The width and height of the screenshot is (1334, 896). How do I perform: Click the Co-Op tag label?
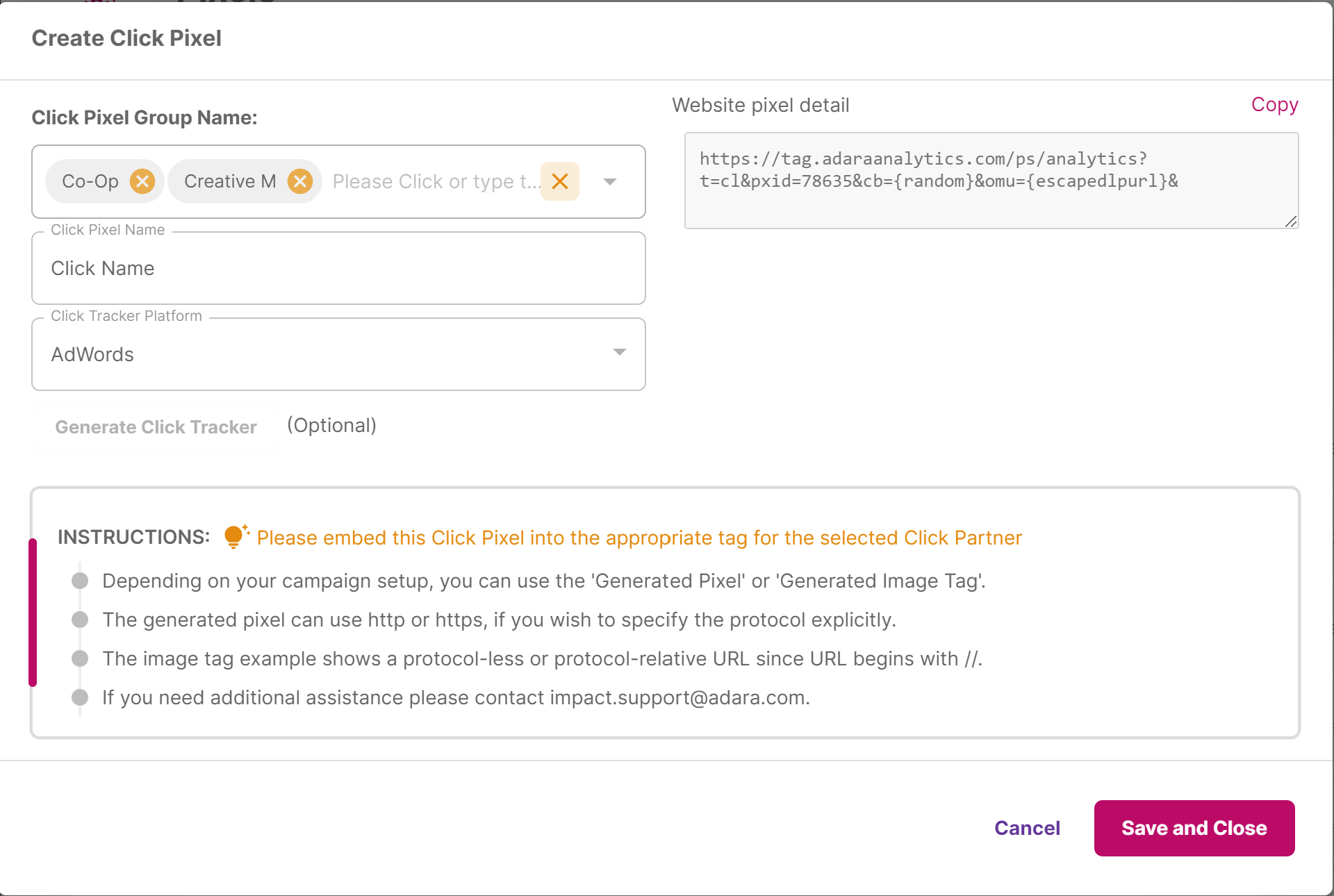click(x=90, y=181)
